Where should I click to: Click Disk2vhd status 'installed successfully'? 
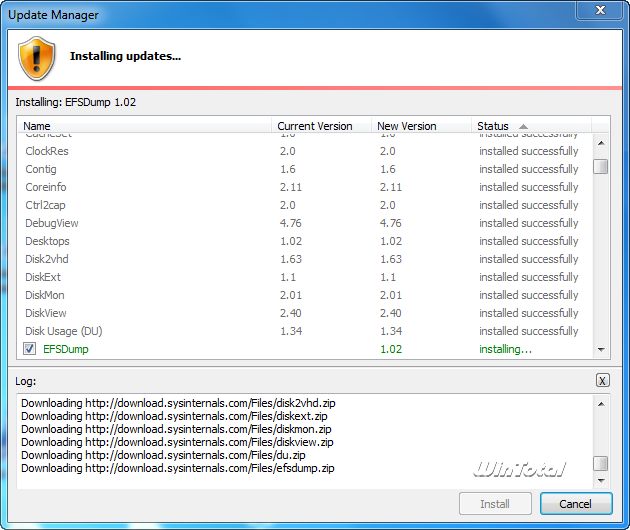pyautogui.click(x=529, y=259)
